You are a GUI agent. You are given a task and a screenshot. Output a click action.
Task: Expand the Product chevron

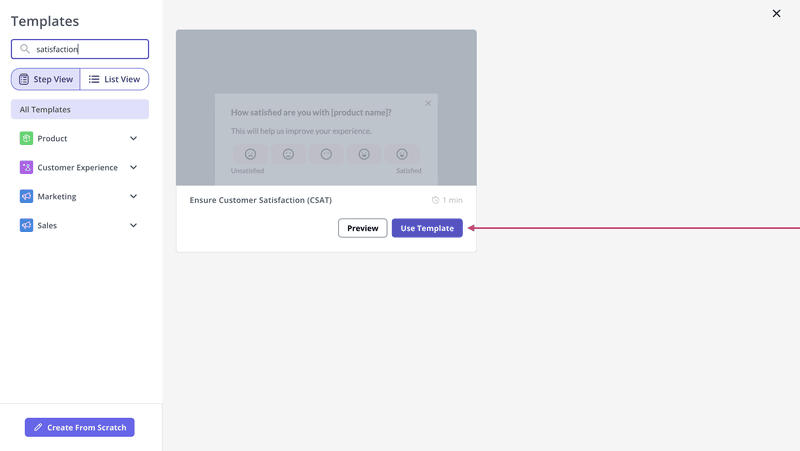(133, 138)
